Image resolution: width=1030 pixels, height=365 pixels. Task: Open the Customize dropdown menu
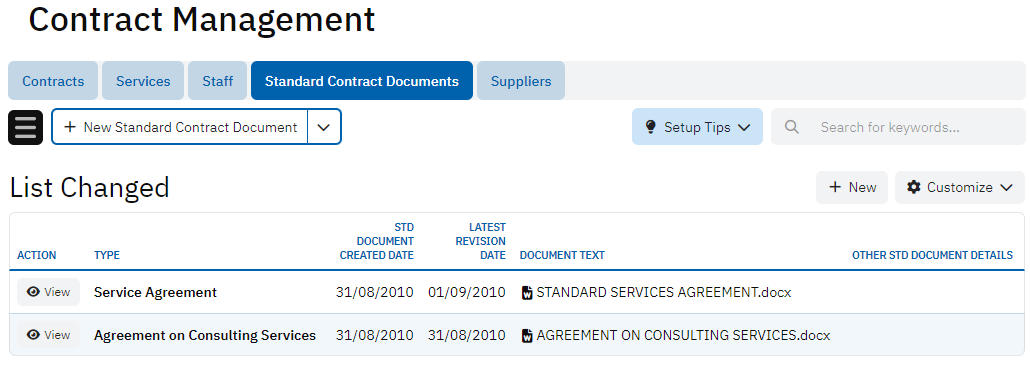(960, 187)
